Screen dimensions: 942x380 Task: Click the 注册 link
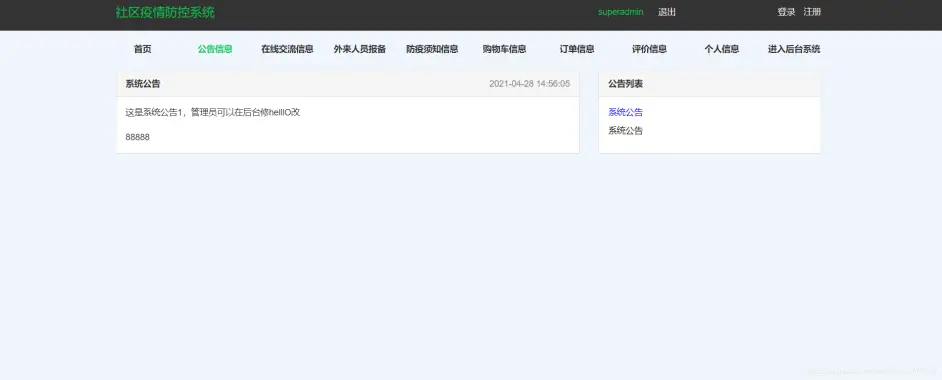click(812, 12)
